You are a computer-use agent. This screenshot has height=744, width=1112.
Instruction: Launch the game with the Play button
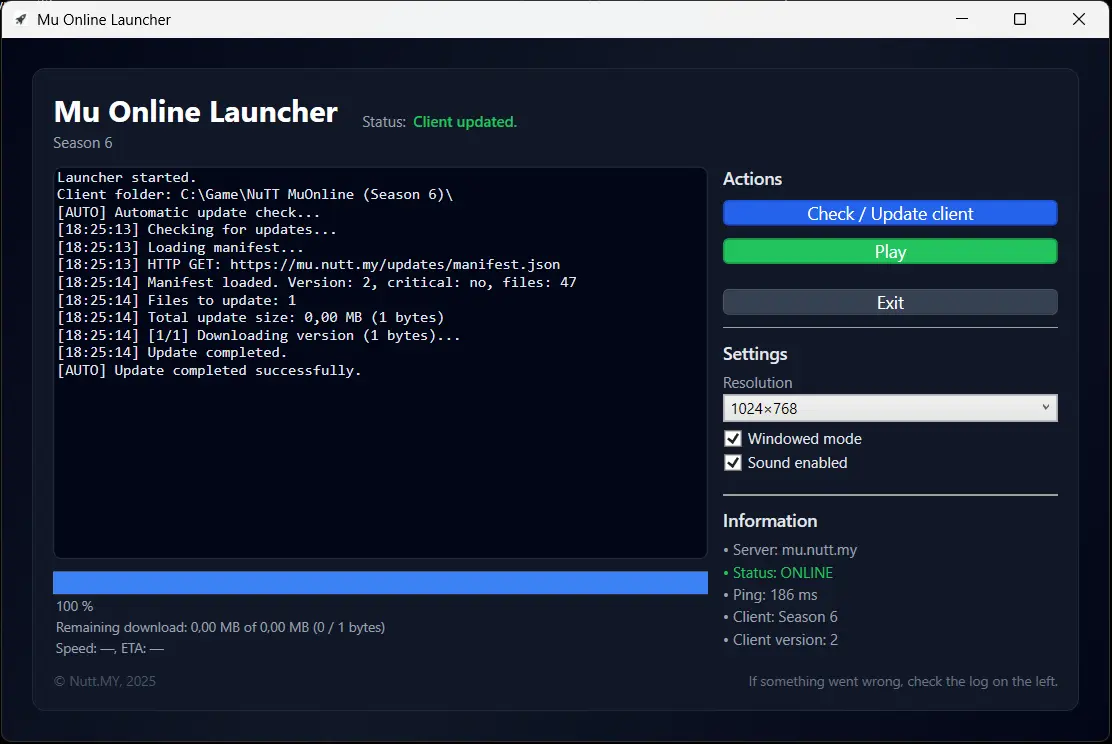point(890,252)
